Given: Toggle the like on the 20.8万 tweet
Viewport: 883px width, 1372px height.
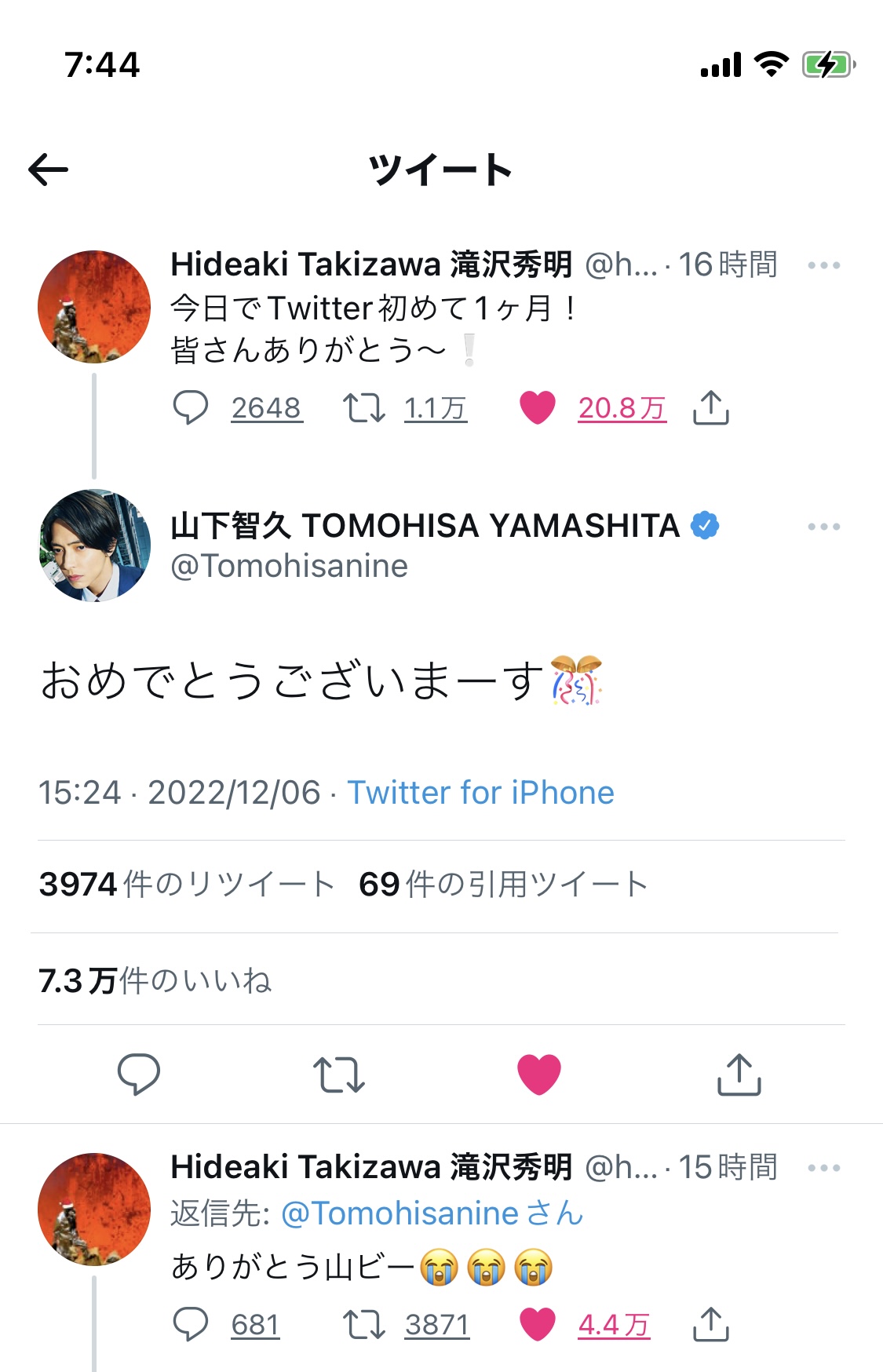Looking at the screenshot, I should pos(538,407).
